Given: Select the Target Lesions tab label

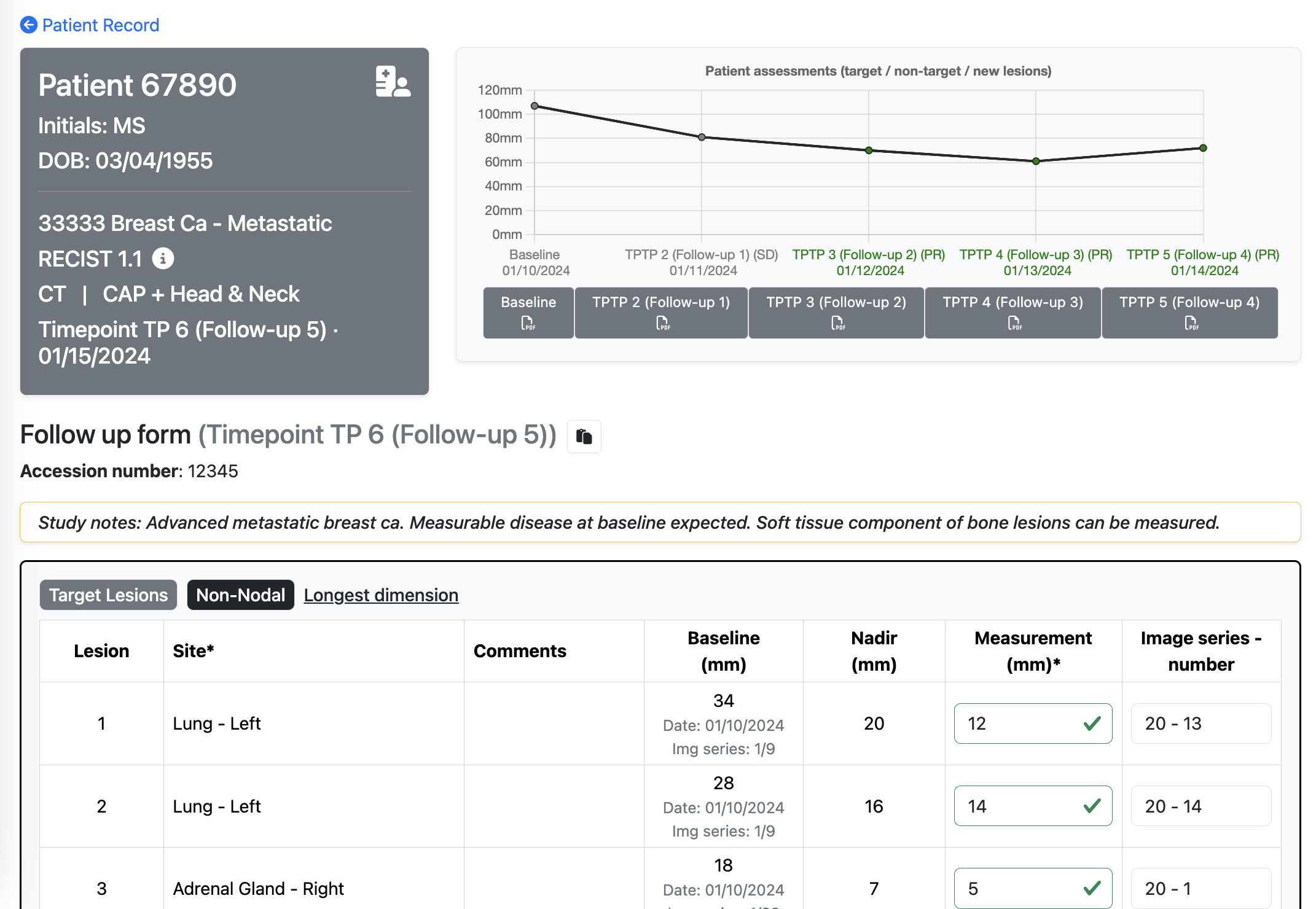Looking at the screenshot, I should (108, 595).
